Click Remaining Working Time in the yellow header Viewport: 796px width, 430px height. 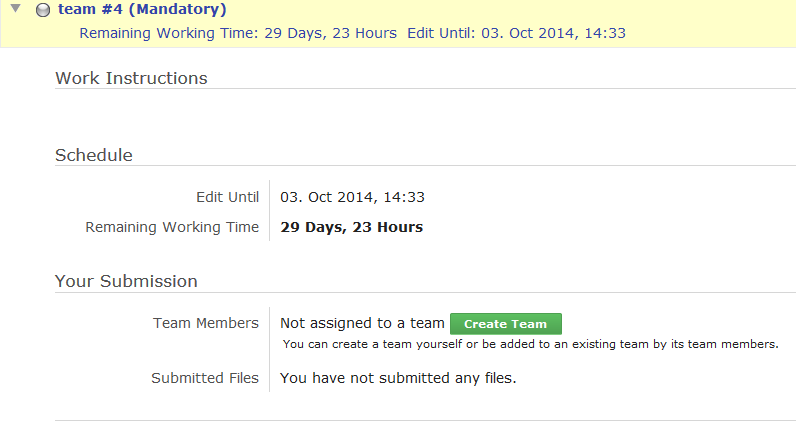[238, 33]
